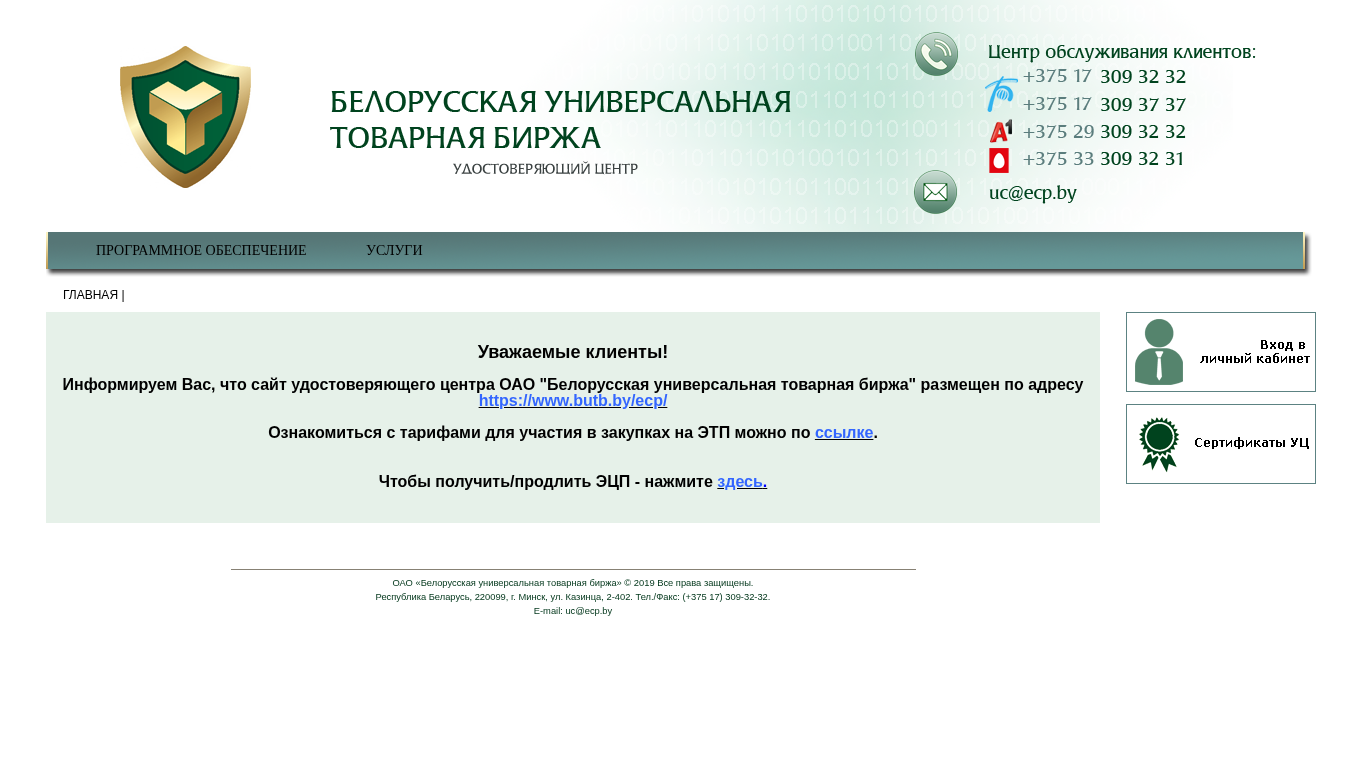Click phone number +375 33 309 32 31
The image size is (1366, 768).
click(1103, 158)
